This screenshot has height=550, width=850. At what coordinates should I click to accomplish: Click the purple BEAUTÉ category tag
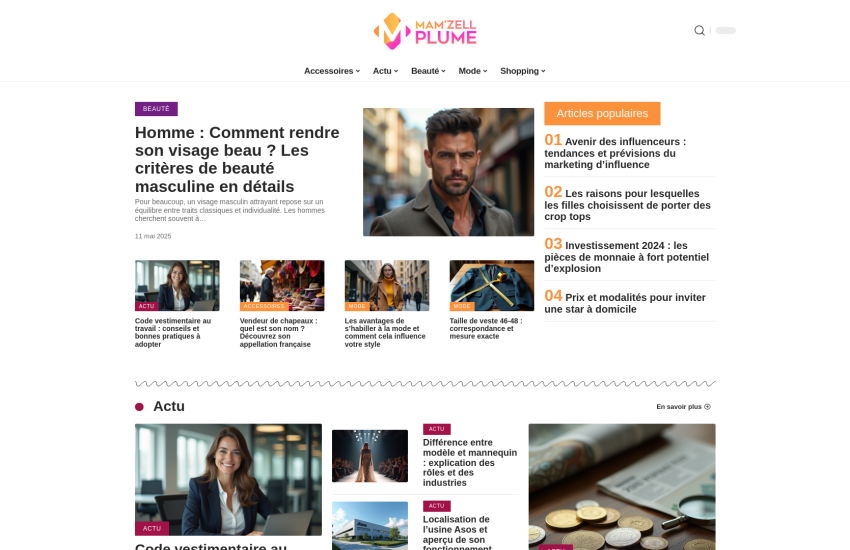click(156, 109)
